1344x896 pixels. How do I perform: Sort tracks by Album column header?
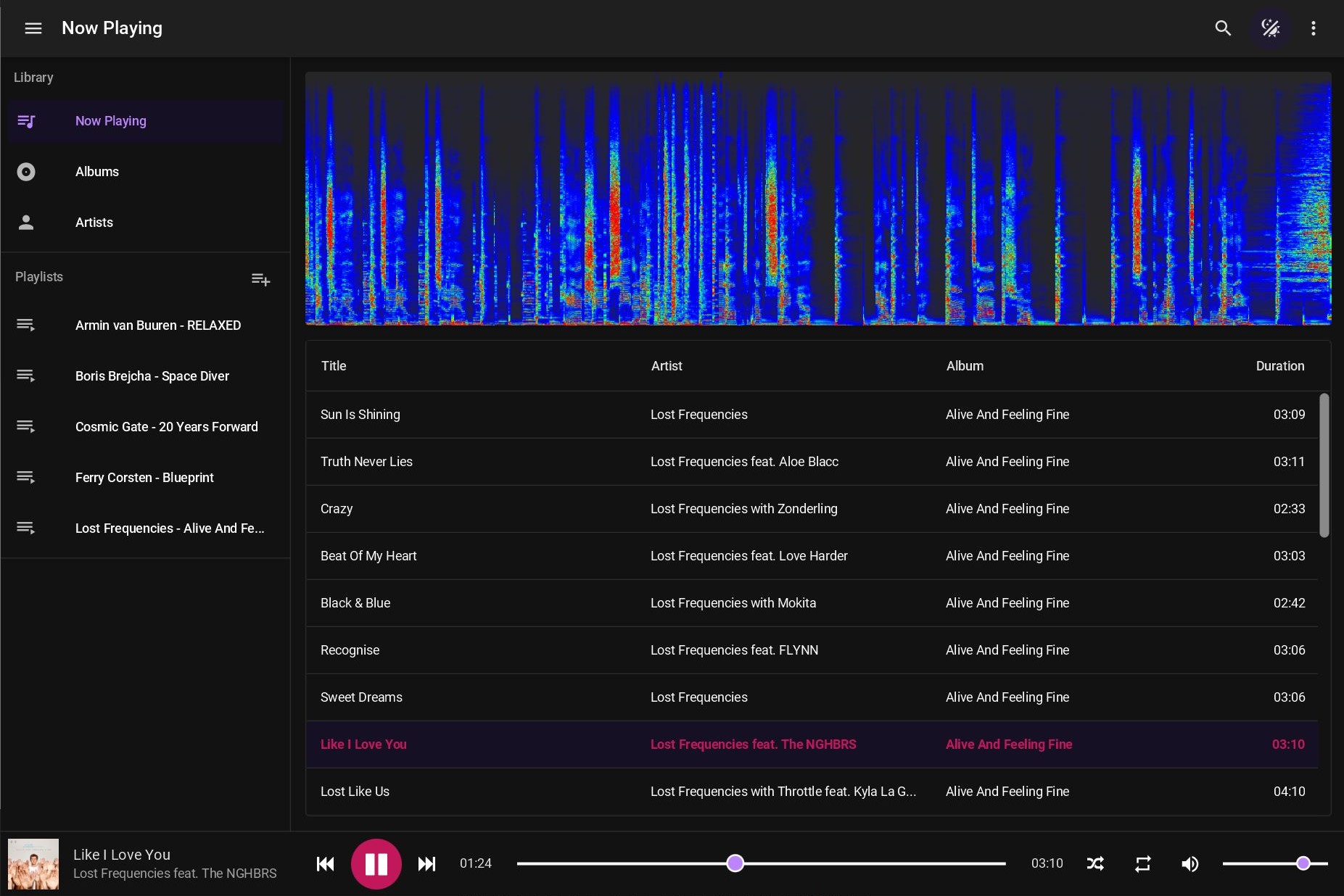(965, 366)
